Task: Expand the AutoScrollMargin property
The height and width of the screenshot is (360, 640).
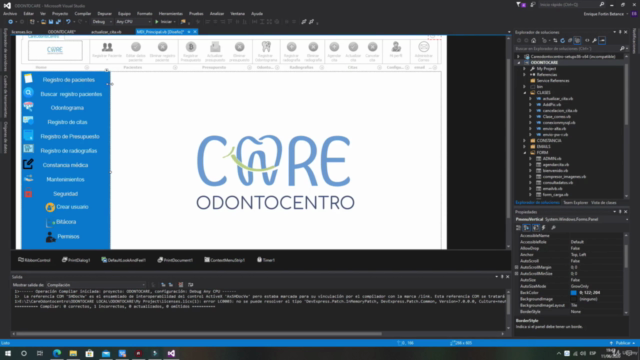Action: pyautogui.click(x=517, y=267)
